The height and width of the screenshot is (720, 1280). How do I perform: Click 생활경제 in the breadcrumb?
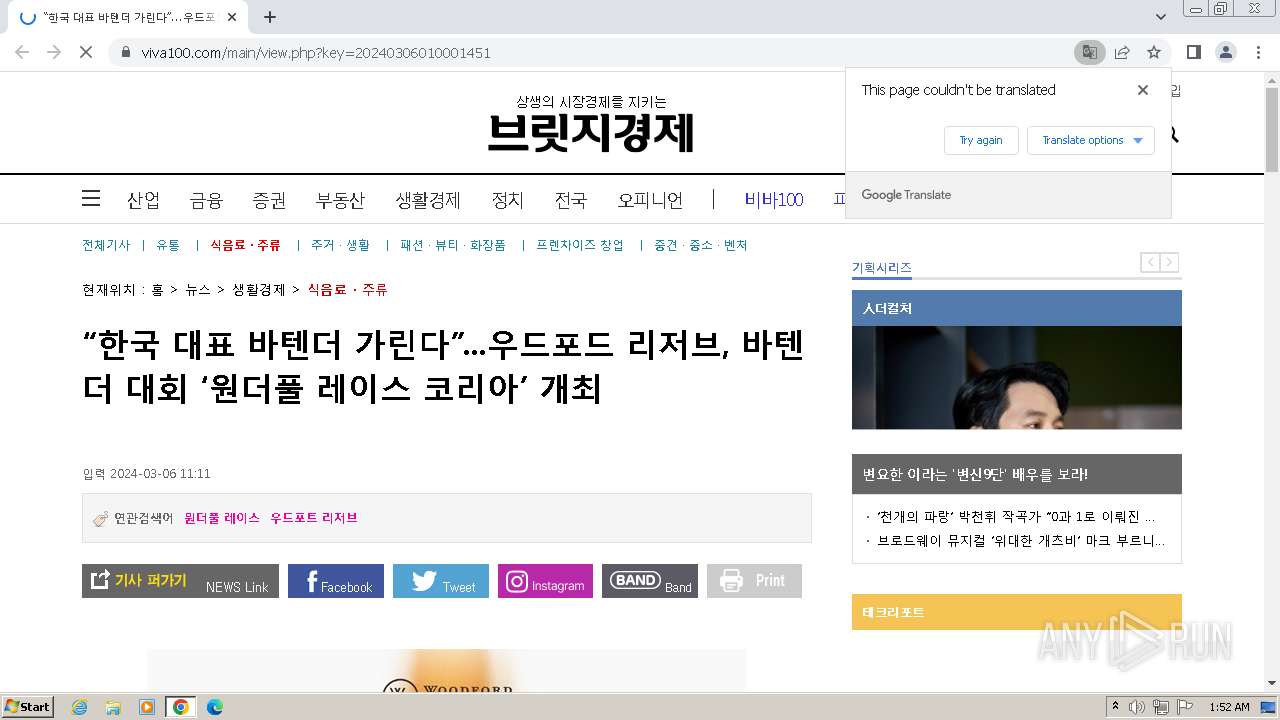[x=259, y=290]
